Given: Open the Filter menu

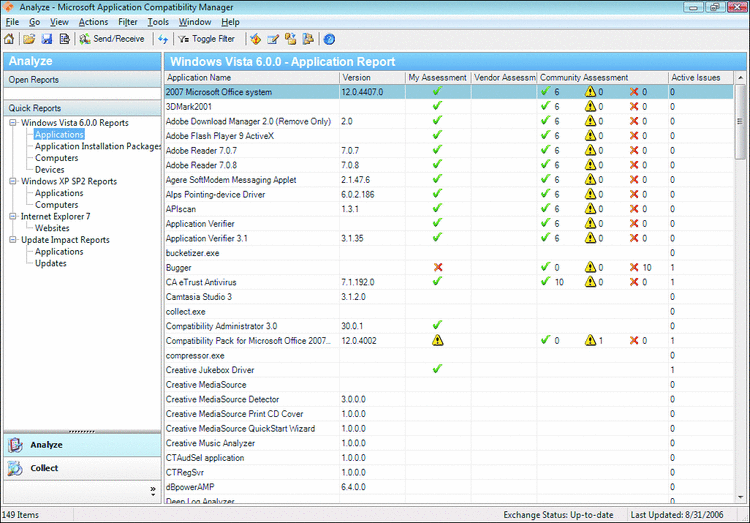Looking at the screenshot, I should point(128,22).
